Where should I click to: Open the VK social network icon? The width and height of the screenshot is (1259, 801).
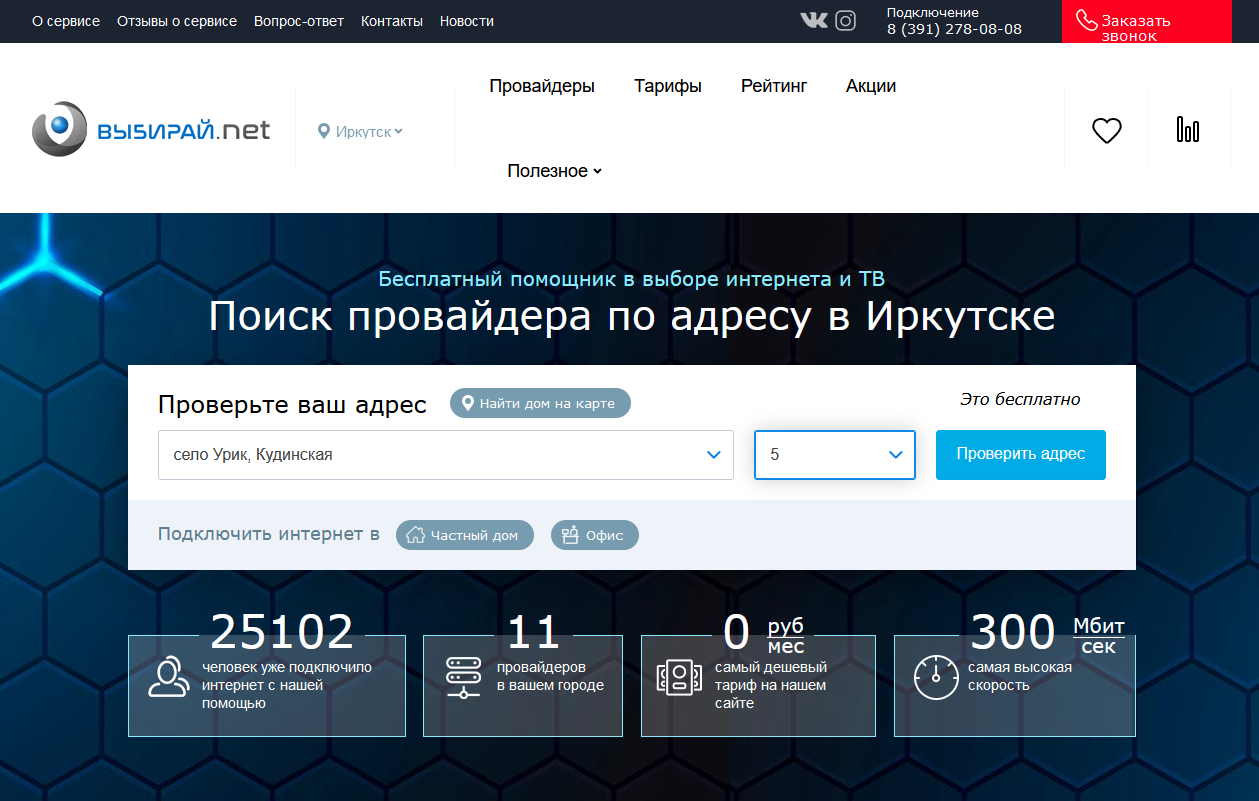(813, 20)
